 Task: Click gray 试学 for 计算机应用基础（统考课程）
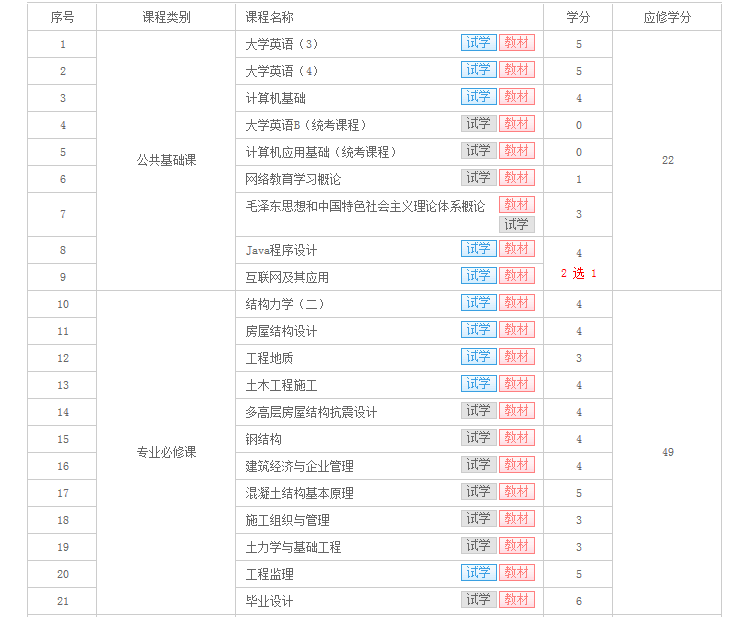(478, 151)
